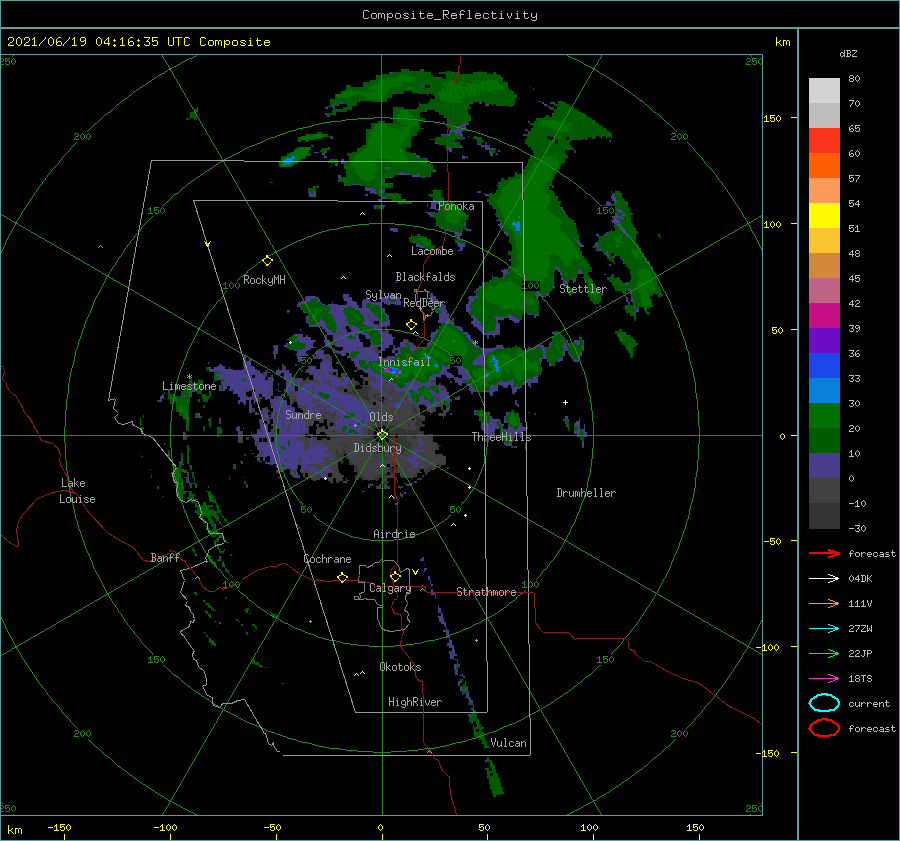900x841 pixels.
Task: Click the Lacombe city label
Action: pos(432,251)
